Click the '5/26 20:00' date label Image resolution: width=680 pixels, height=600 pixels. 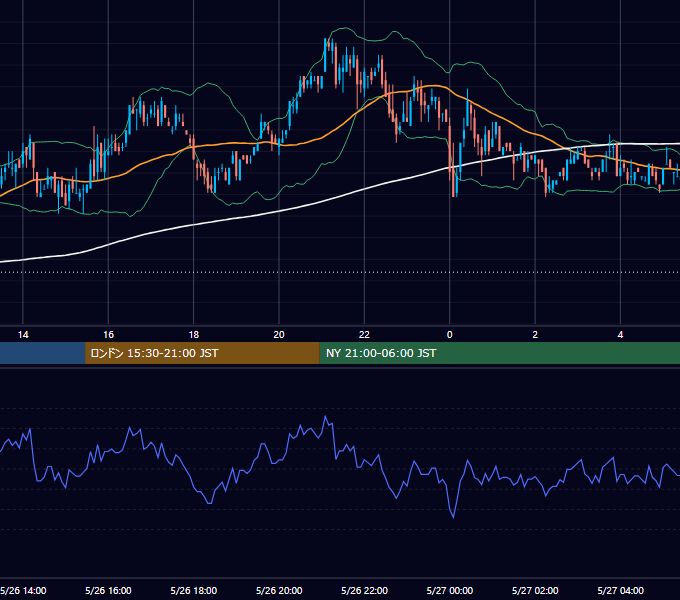pos(279,591)
